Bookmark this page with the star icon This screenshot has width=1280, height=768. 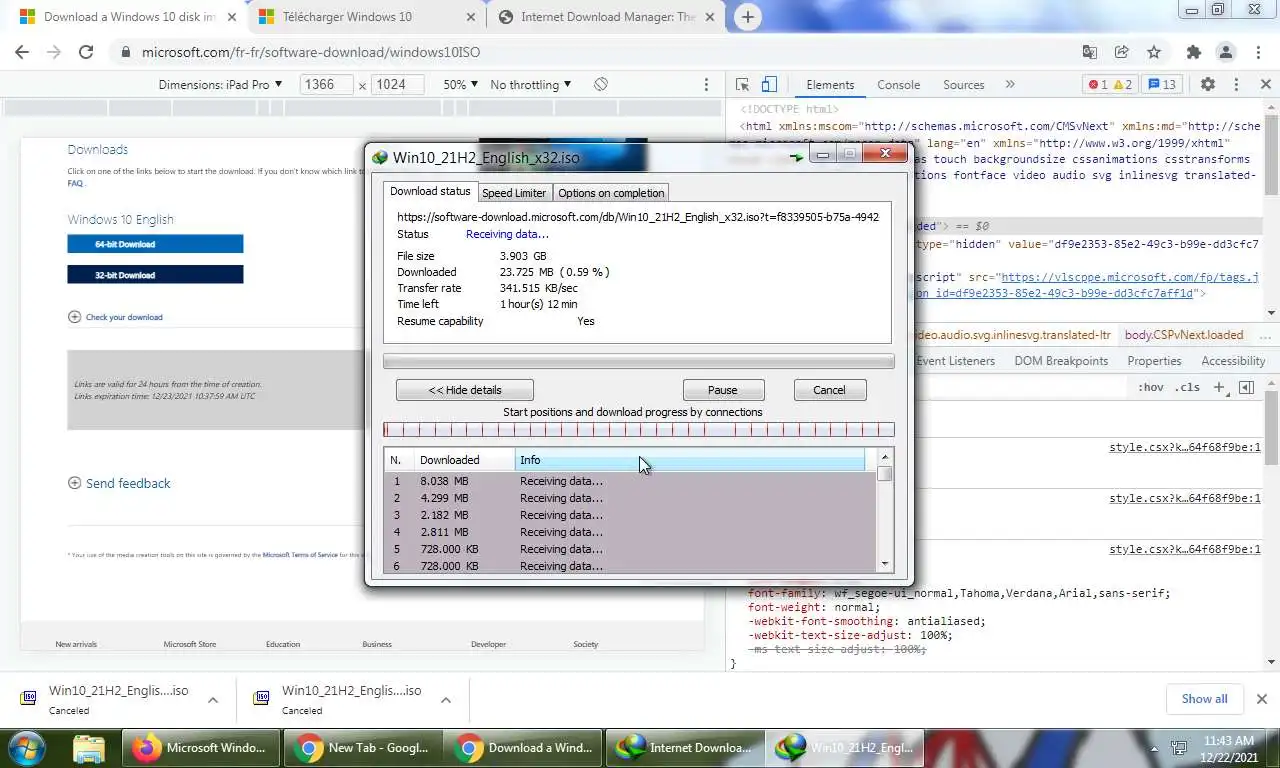pos(1154,52)
